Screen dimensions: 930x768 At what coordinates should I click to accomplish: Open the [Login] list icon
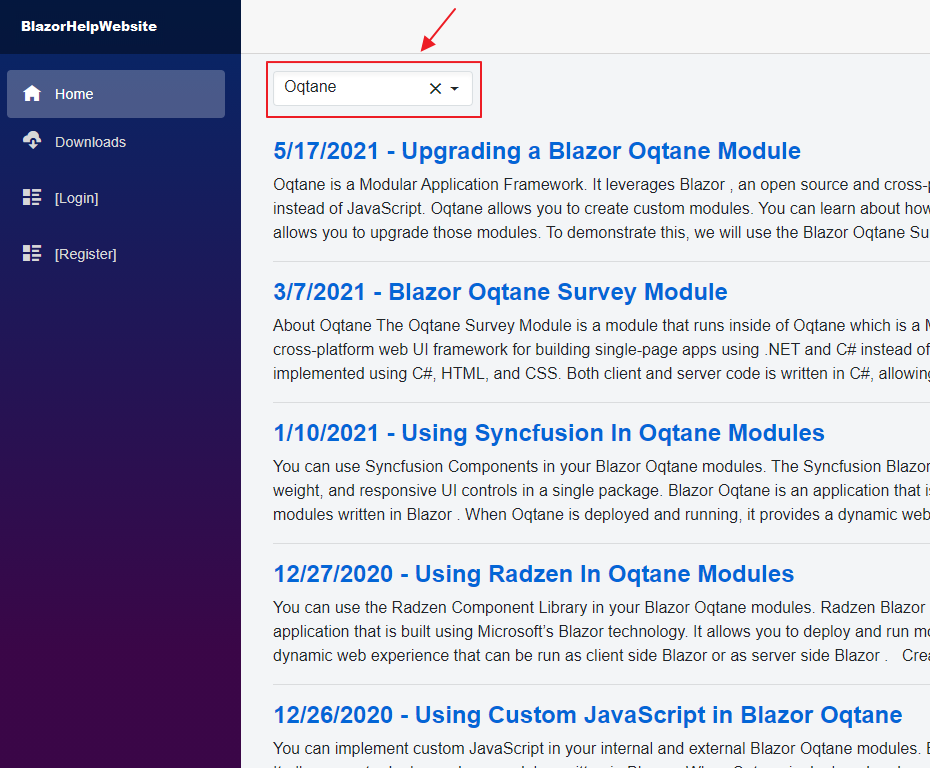tap(33, 196)
